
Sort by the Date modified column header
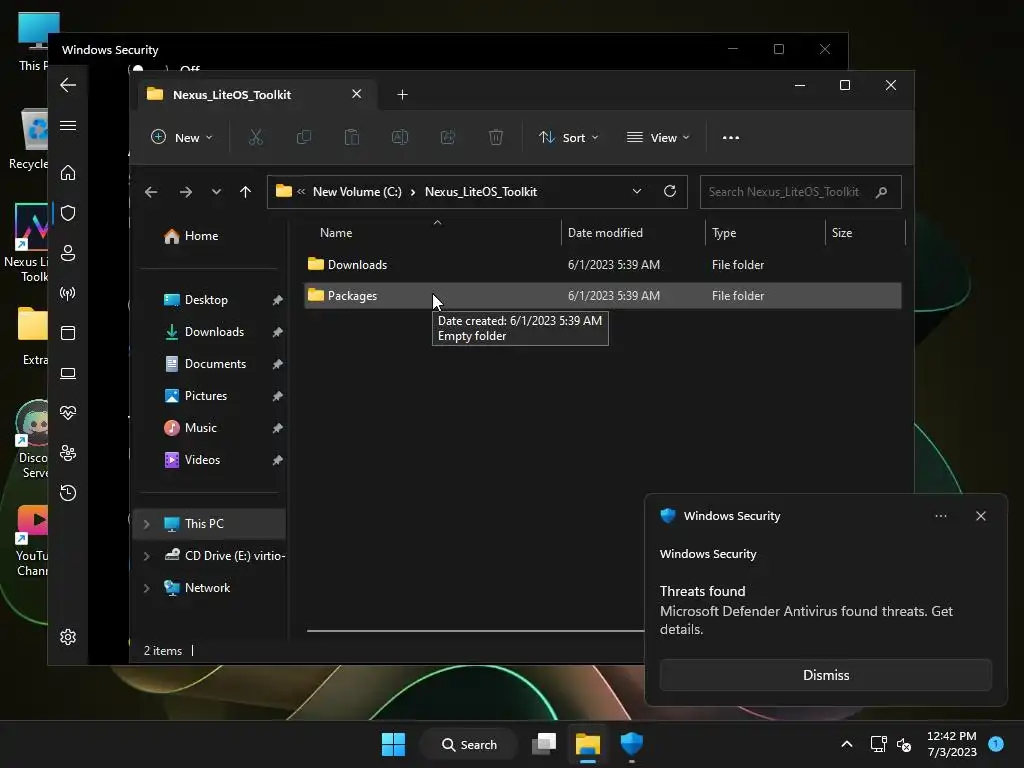(x=605, y=232)
